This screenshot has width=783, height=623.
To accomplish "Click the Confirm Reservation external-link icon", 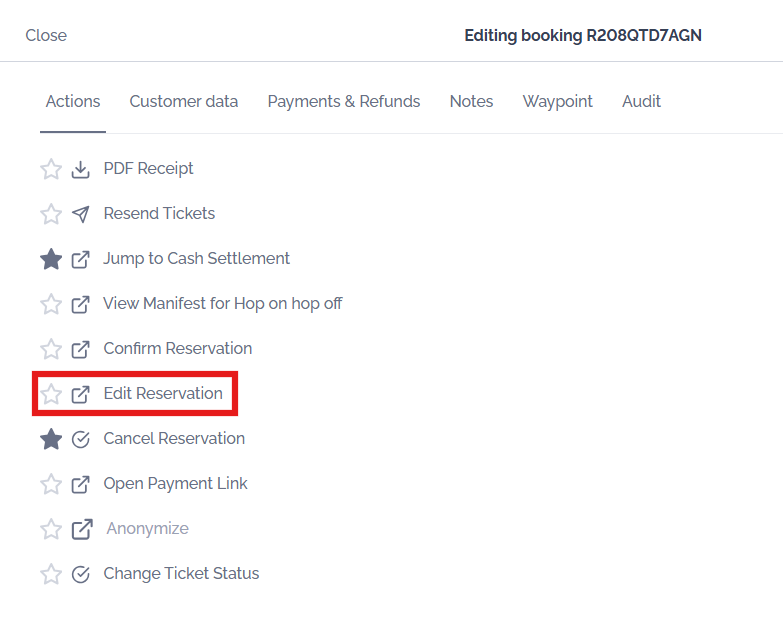I will pos(80,349).
